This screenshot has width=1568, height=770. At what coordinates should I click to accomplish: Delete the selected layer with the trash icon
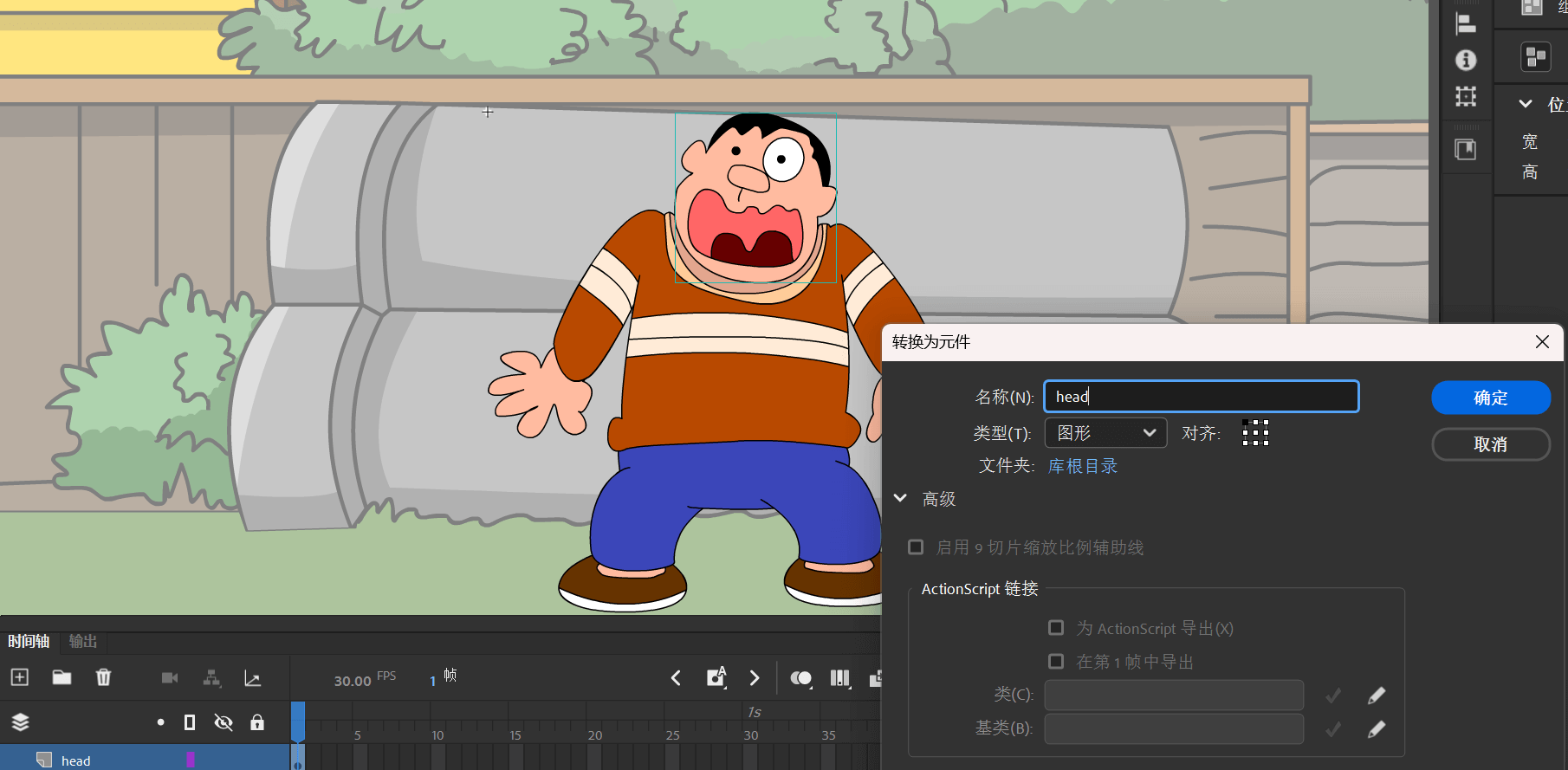(x=103, y=677)
